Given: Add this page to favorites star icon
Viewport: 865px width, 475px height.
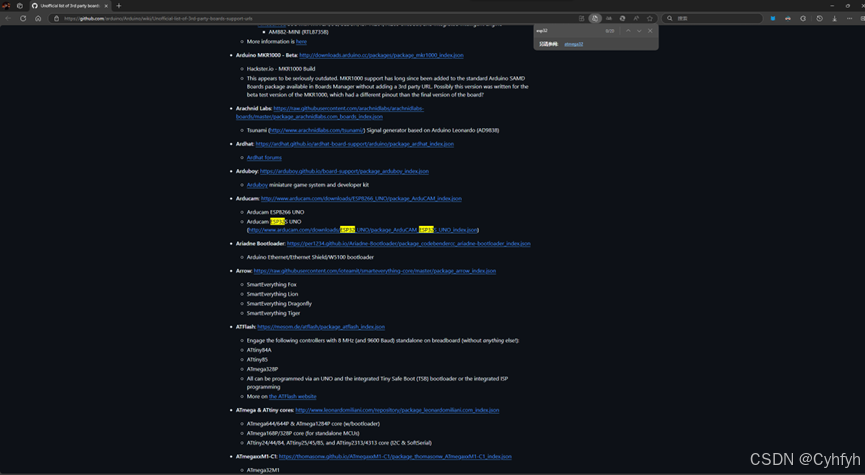Looking at the screenshot, I should click(650, 18).
